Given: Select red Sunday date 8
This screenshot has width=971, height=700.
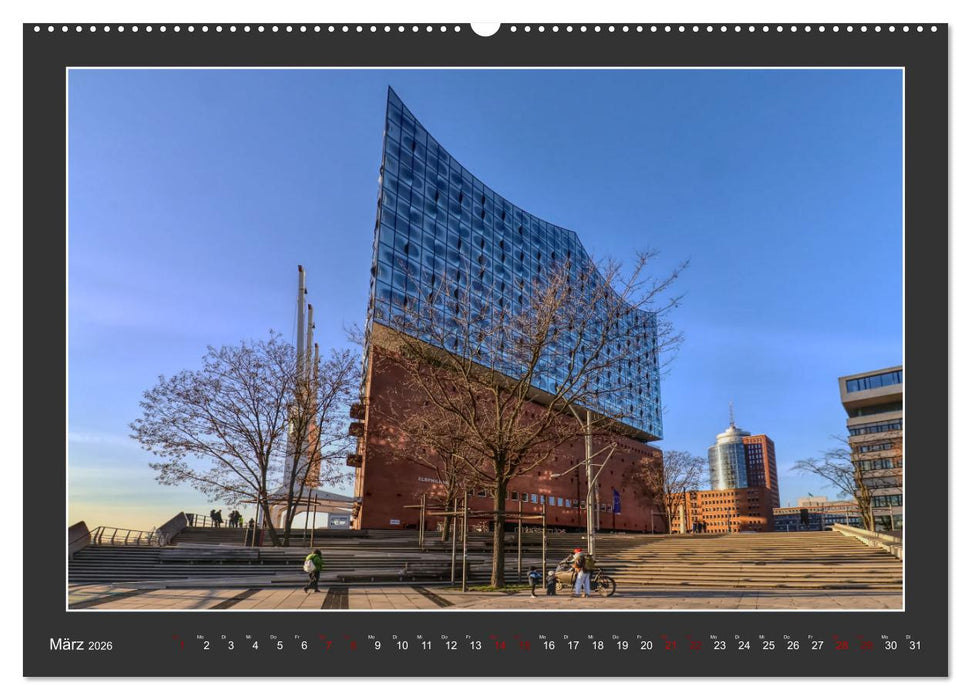Looking at the screenshot, I should click(x=350, y=647).
